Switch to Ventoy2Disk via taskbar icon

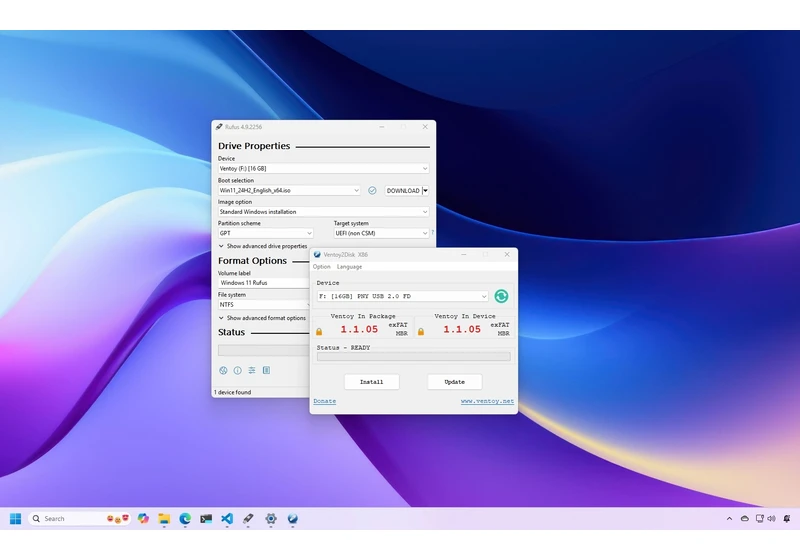click(292, 519)
